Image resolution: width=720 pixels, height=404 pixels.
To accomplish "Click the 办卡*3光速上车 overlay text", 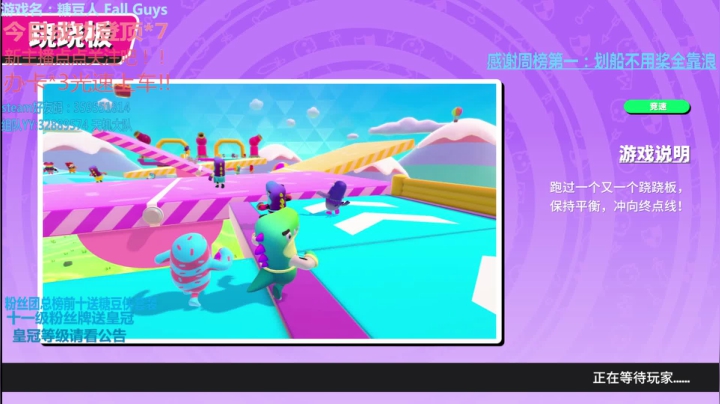I will 87,84.
